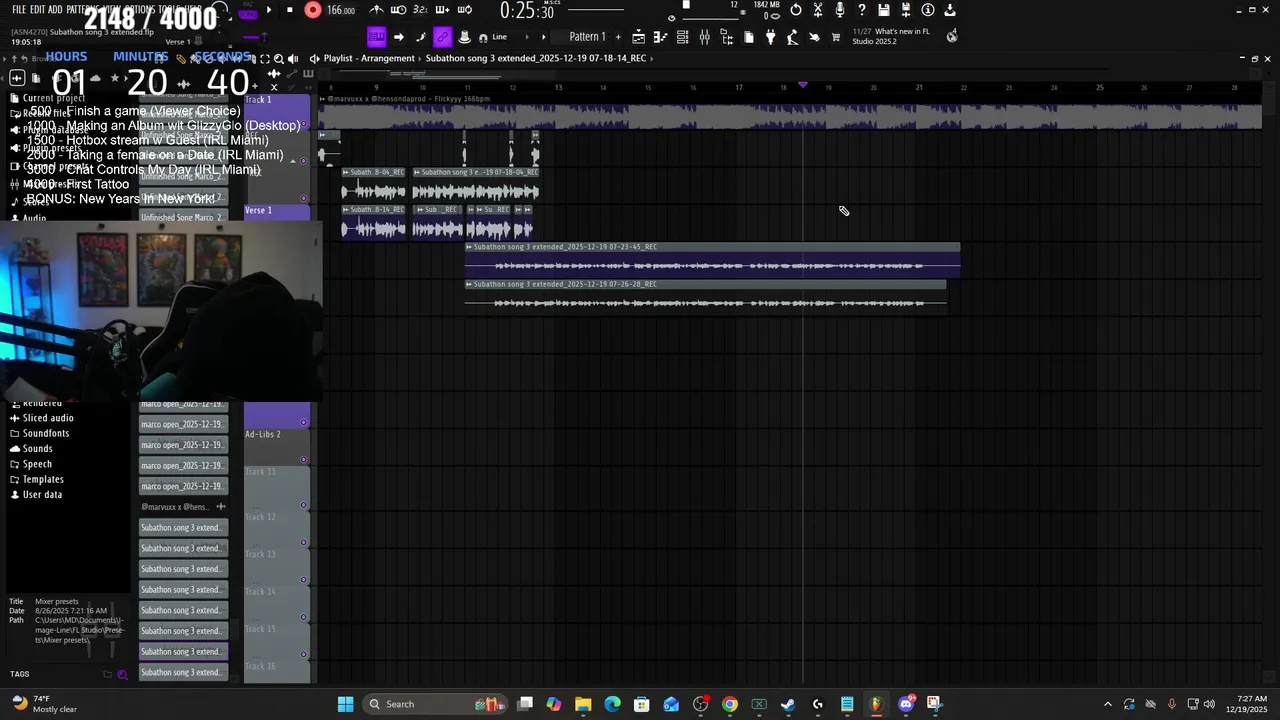Screen dimensions: 1280x720
Task: Click the playlist timeline purple playhead marker
Action: pos(802,85)
